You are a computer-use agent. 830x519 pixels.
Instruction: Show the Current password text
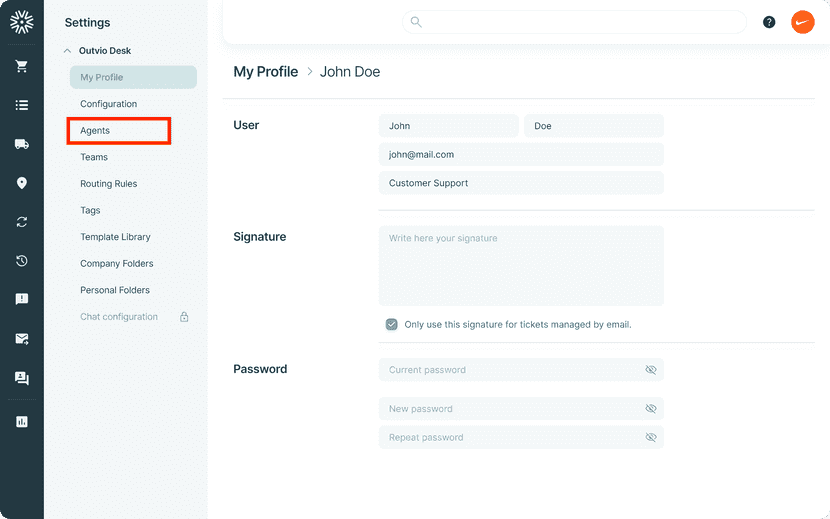click(651, 370)
